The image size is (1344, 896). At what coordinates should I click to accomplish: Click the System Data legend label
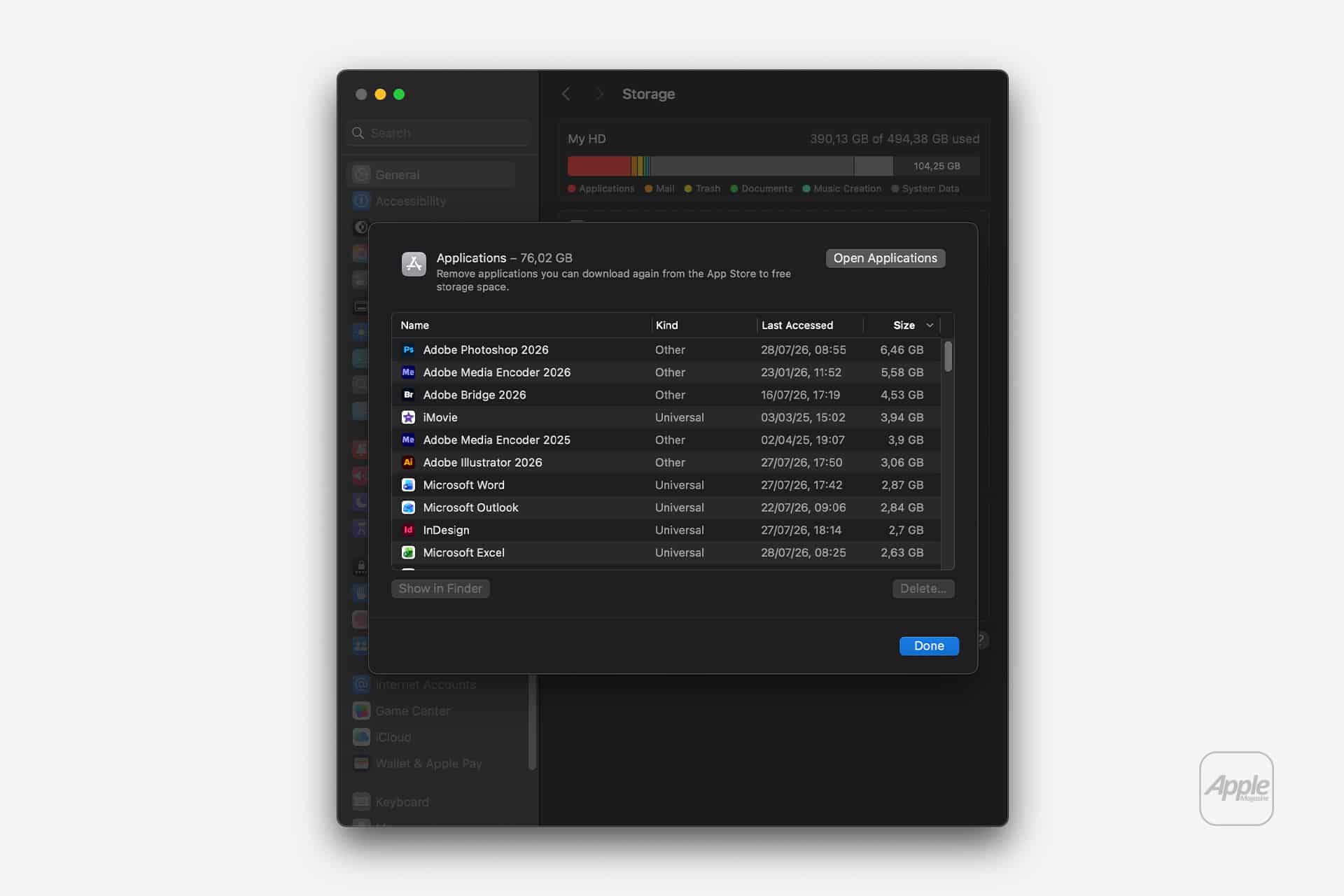pyautogui.click(x=930, y=189)
